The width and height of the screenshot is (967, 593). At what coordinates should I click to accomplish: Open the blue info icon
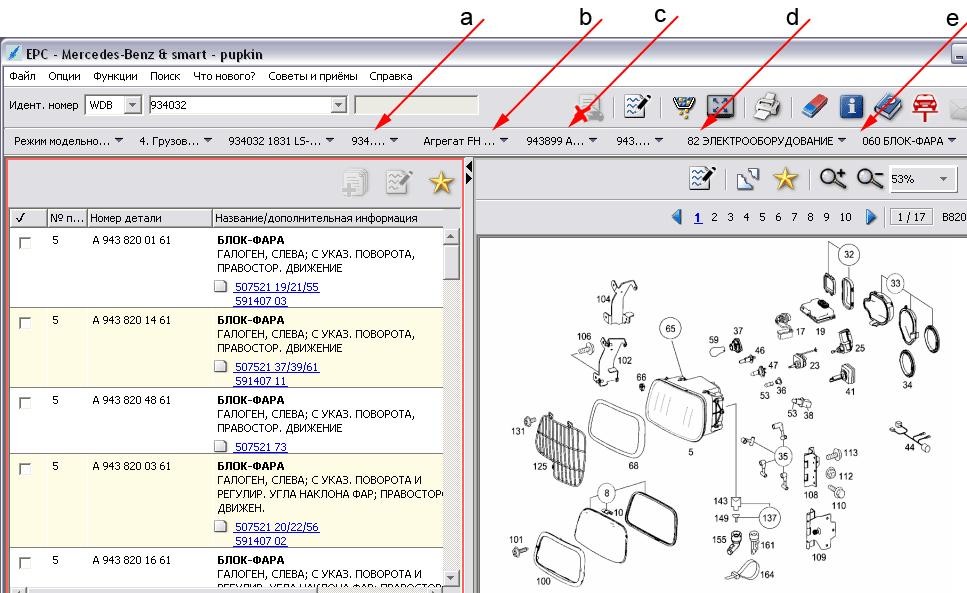851,106
